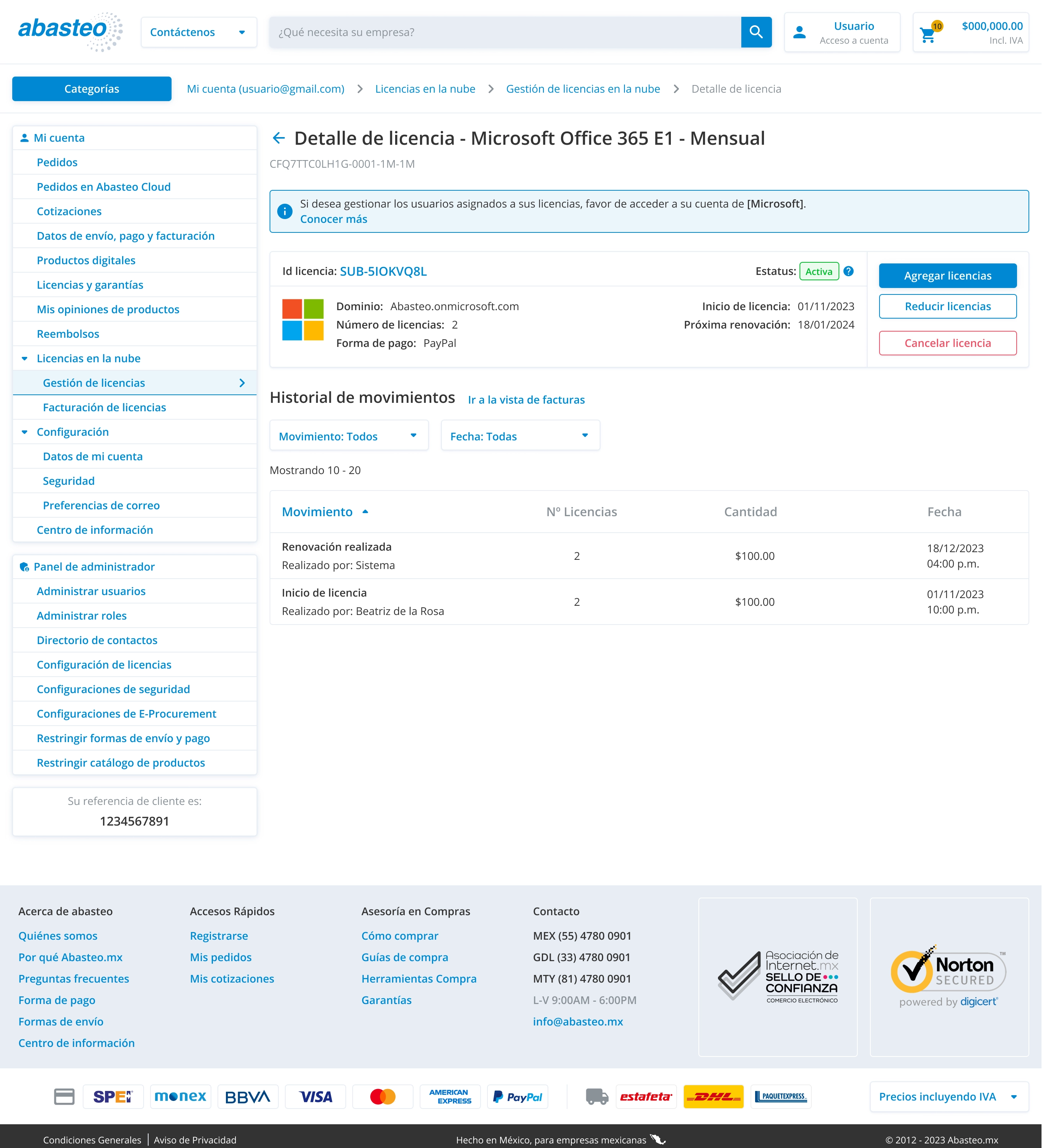Click the search magnifier button
The height and width of the screenshot is (1148, 1053).
755,32
